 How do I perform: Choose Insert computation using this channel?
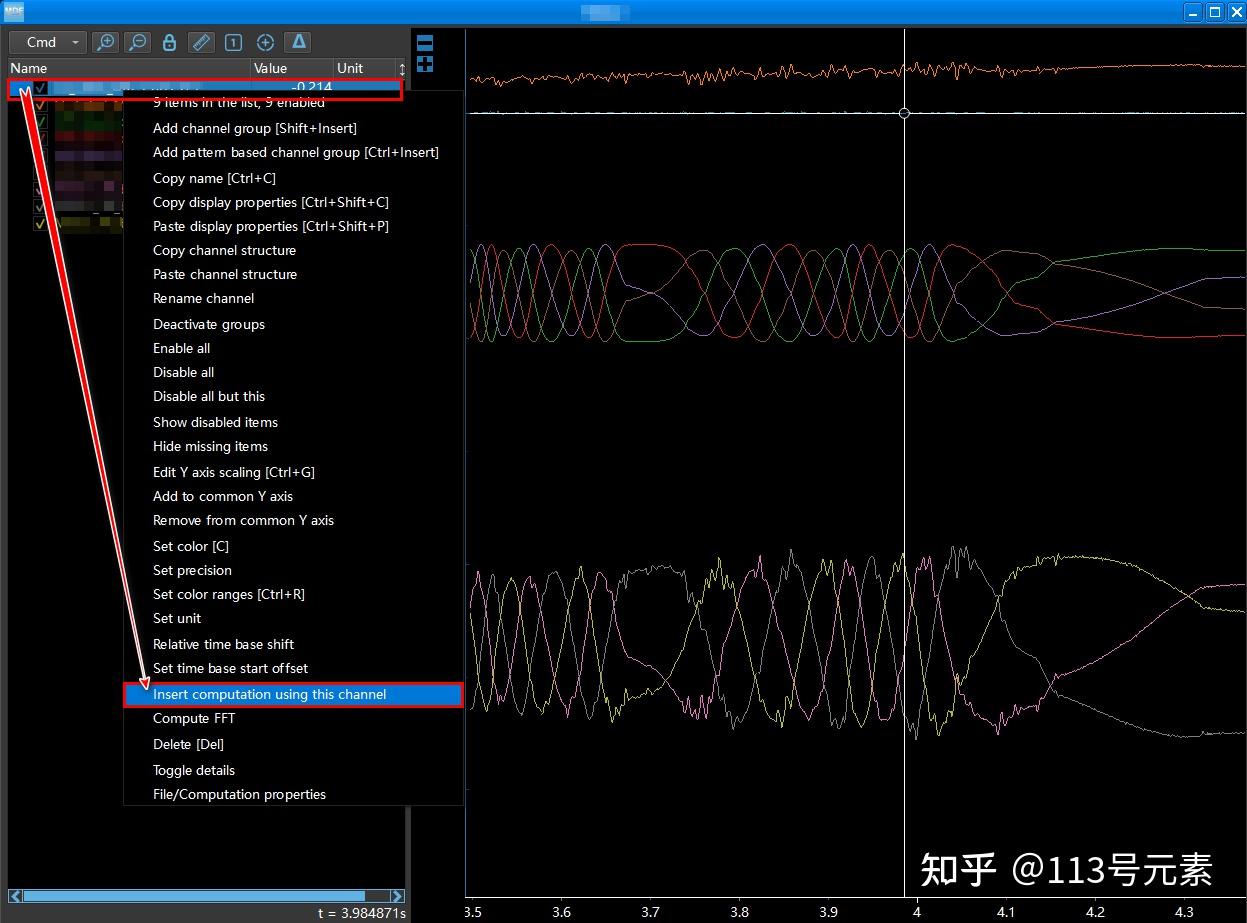[x=269, y=694]
